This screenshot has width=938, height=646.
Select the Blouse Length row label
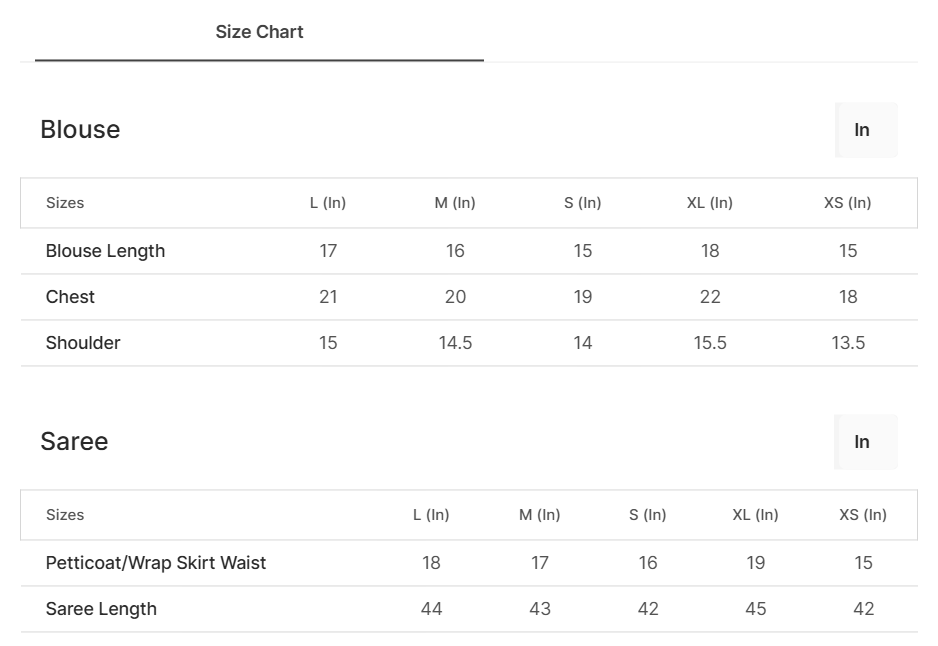pyautogui.click(x=105, y=251)
